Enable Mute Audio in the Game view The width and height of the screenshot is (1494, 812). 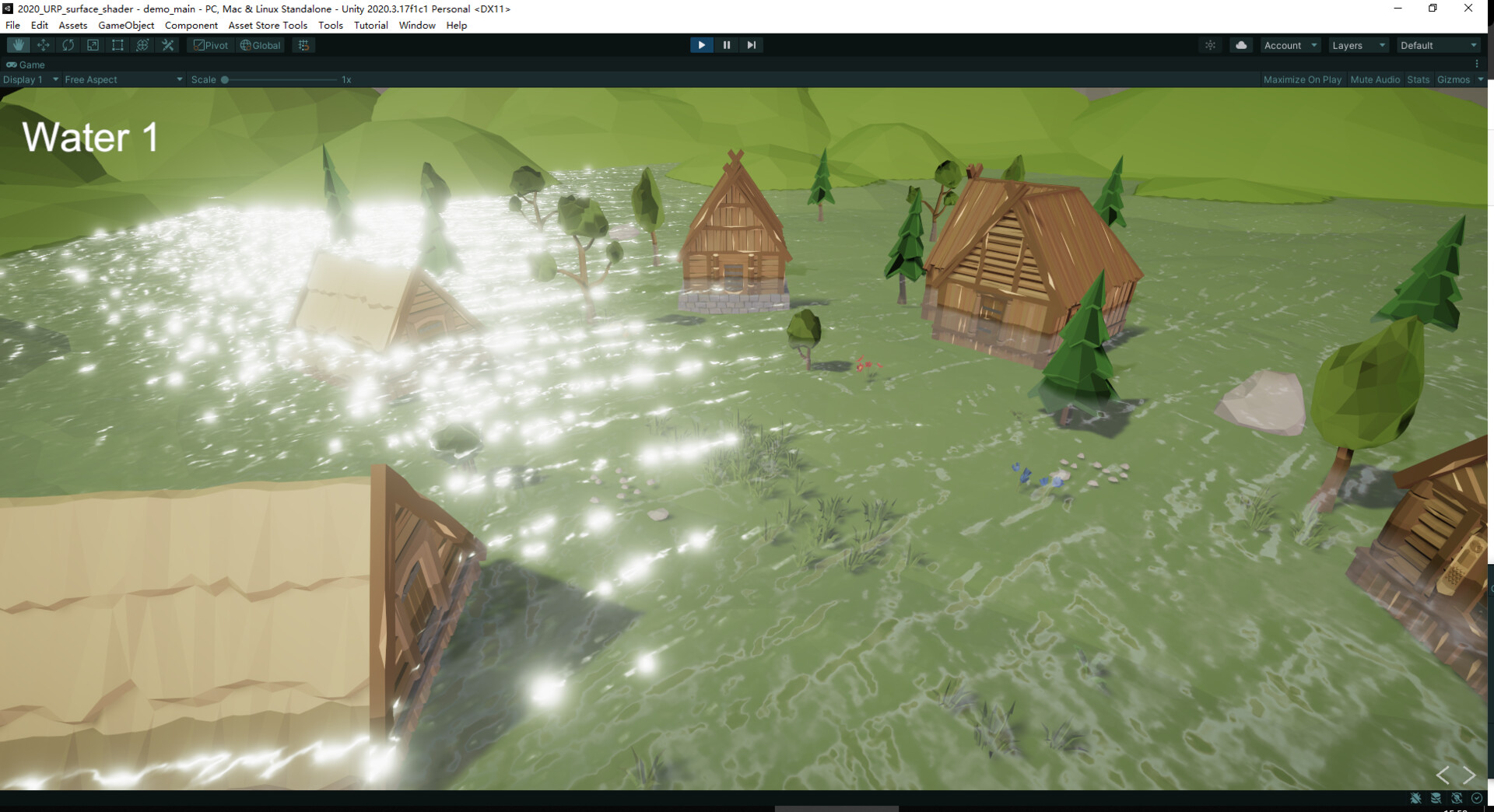click(1375, 79)
